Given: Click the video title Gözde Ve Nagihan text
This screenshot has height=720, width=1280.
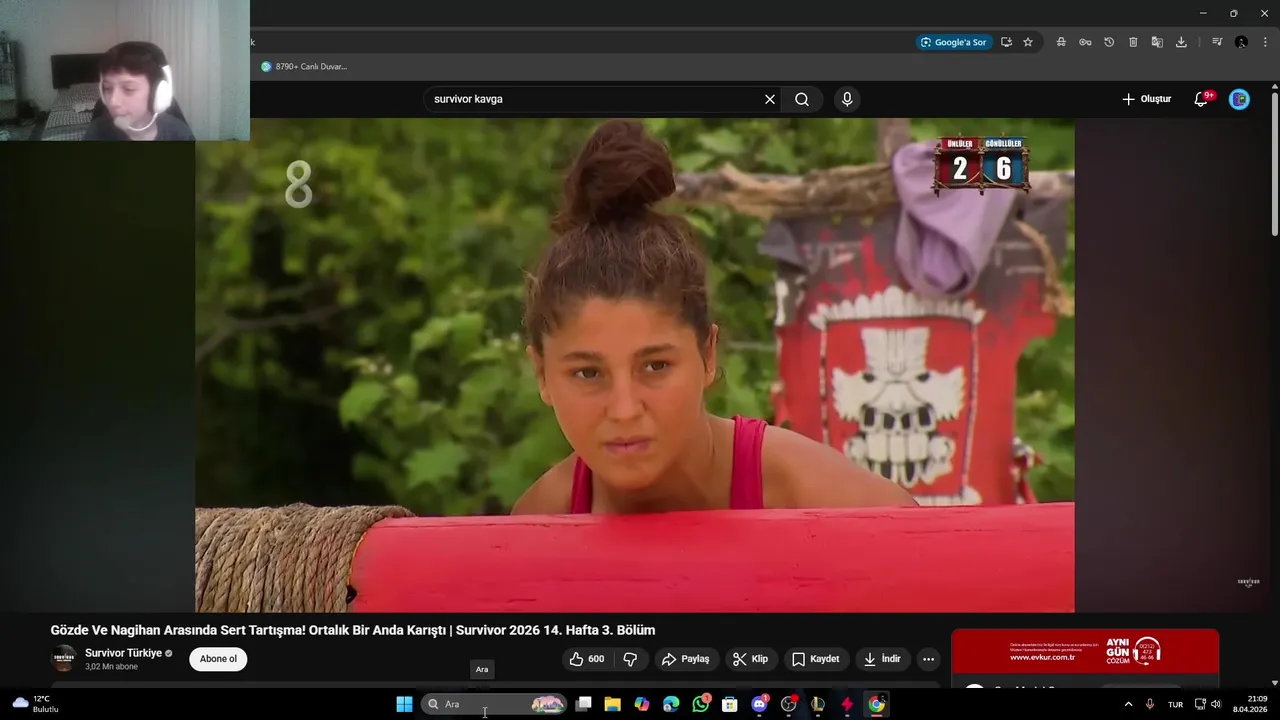Looking at the screenshot, I should click(x=352, y=630).
